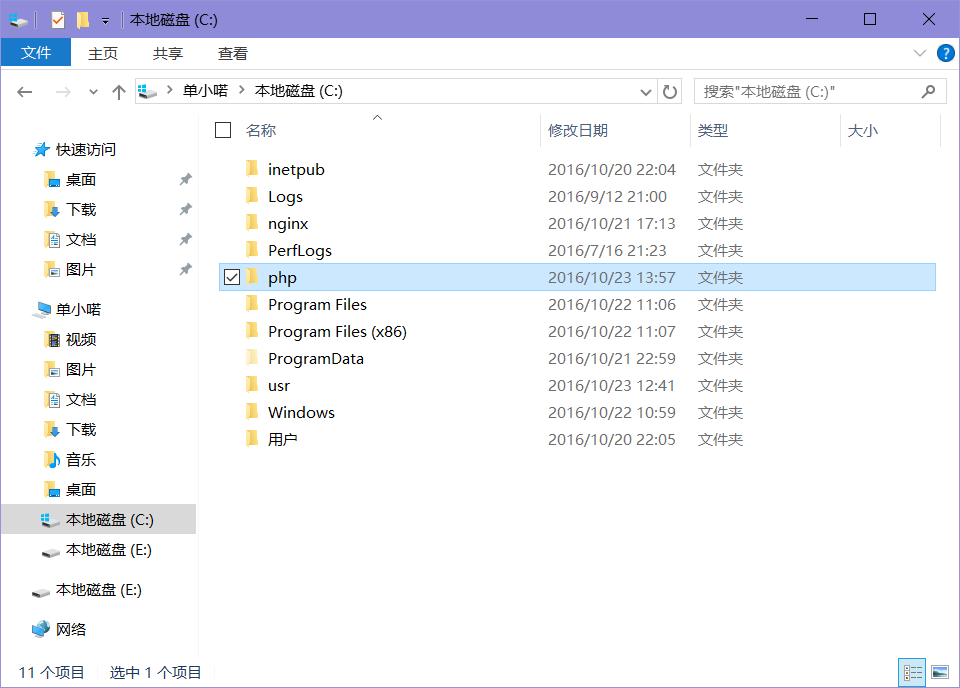Open 网络 in the navigation pane

[70, 629]
